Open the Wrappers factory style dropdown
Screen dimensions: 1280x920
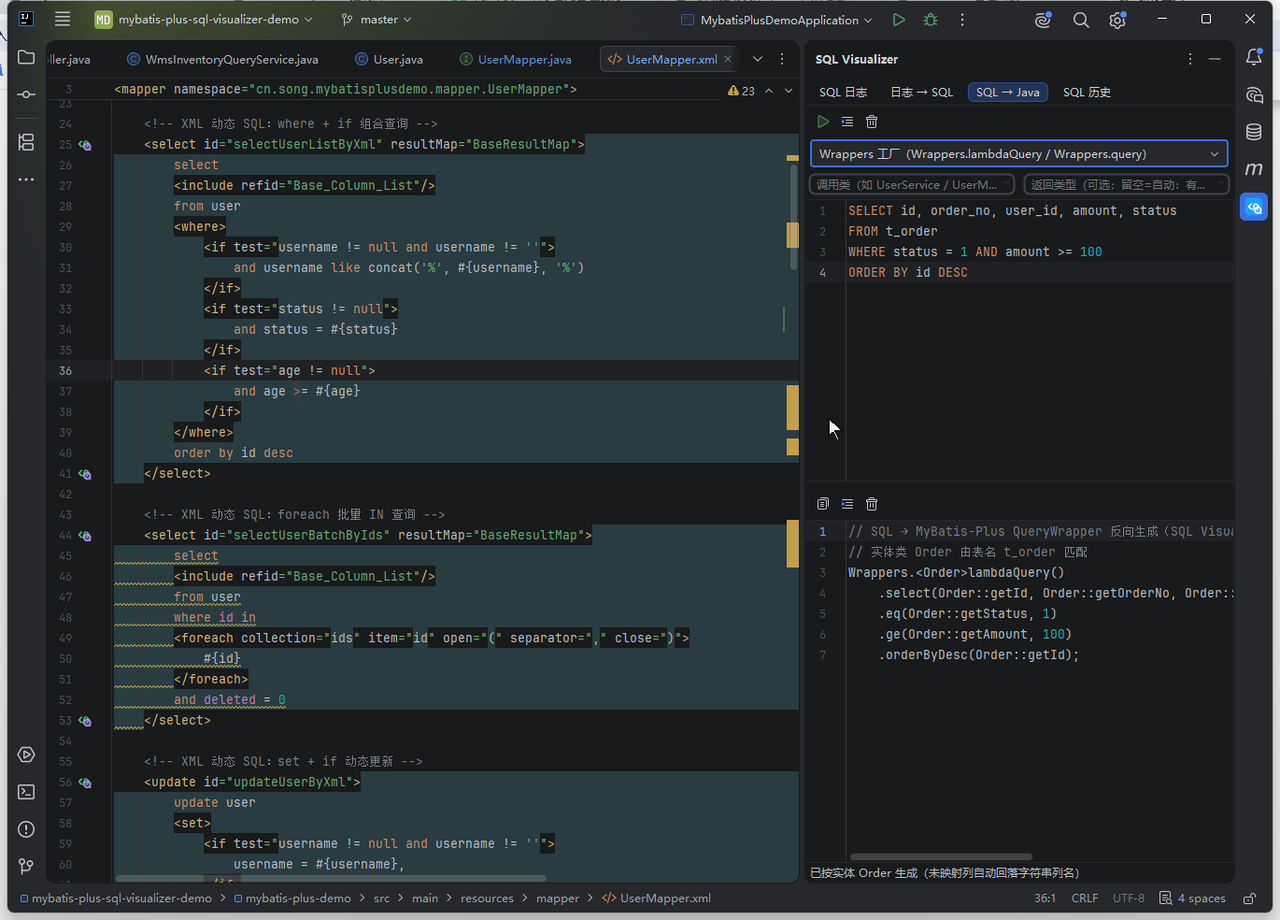pos(1019,154)
